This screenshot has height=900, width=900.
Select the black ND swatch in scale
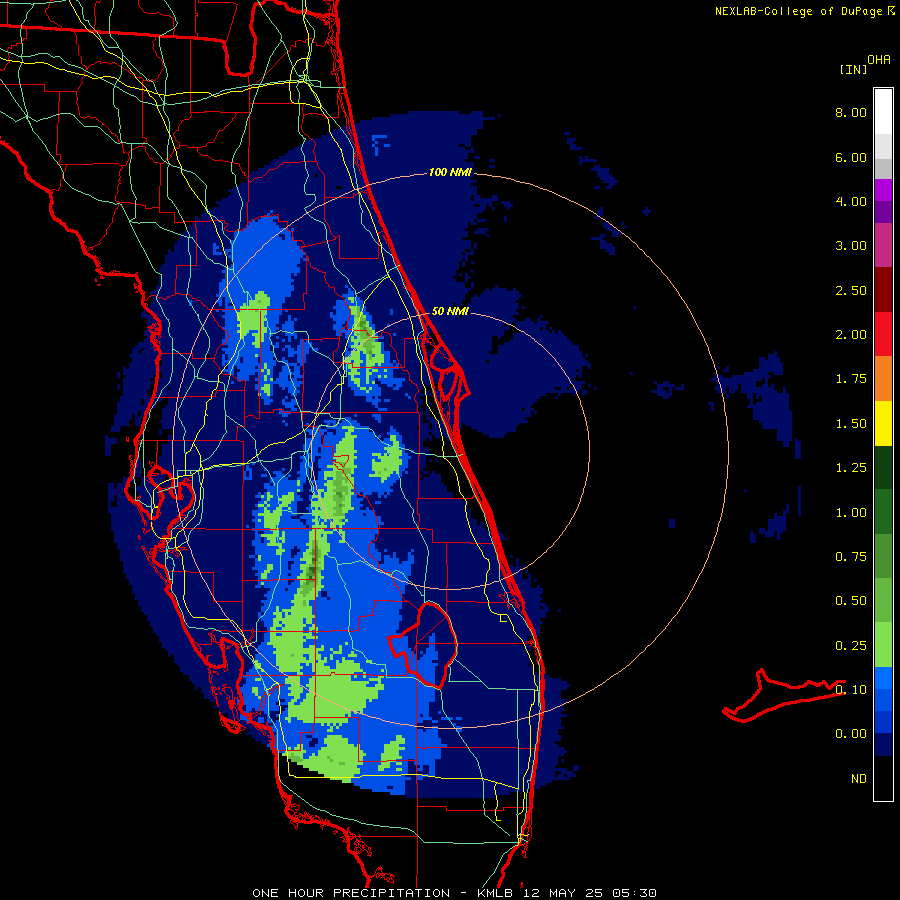point(883,778)
